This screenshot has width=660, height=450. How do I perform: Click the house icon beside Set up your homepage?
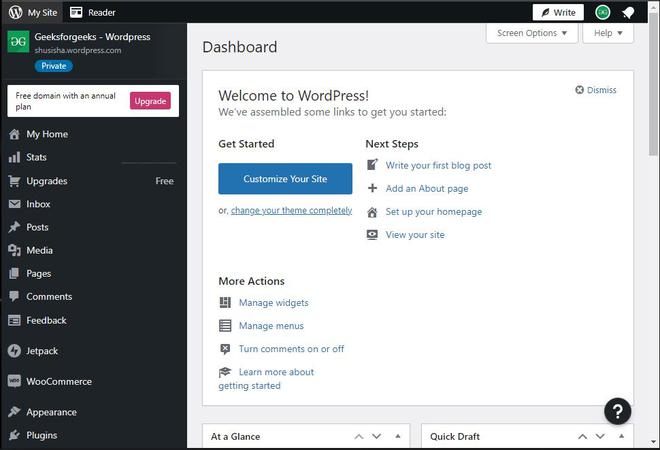pos(372,212)
